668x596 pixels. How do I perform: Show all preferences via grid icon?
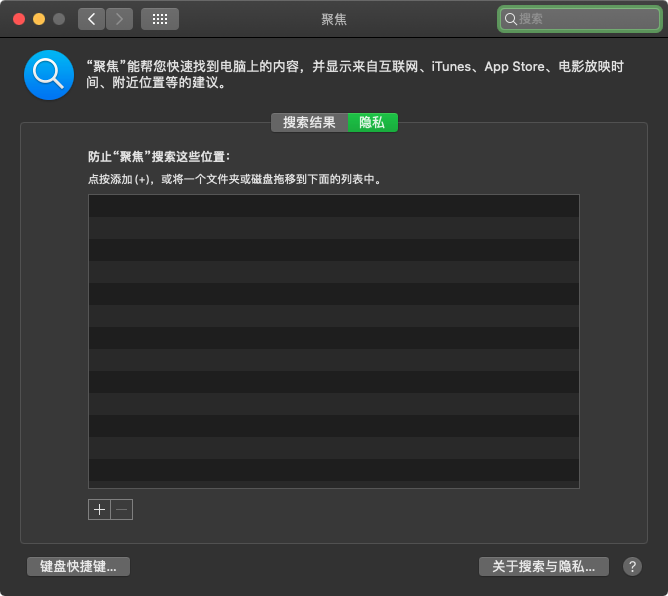(x=160, y=19)
